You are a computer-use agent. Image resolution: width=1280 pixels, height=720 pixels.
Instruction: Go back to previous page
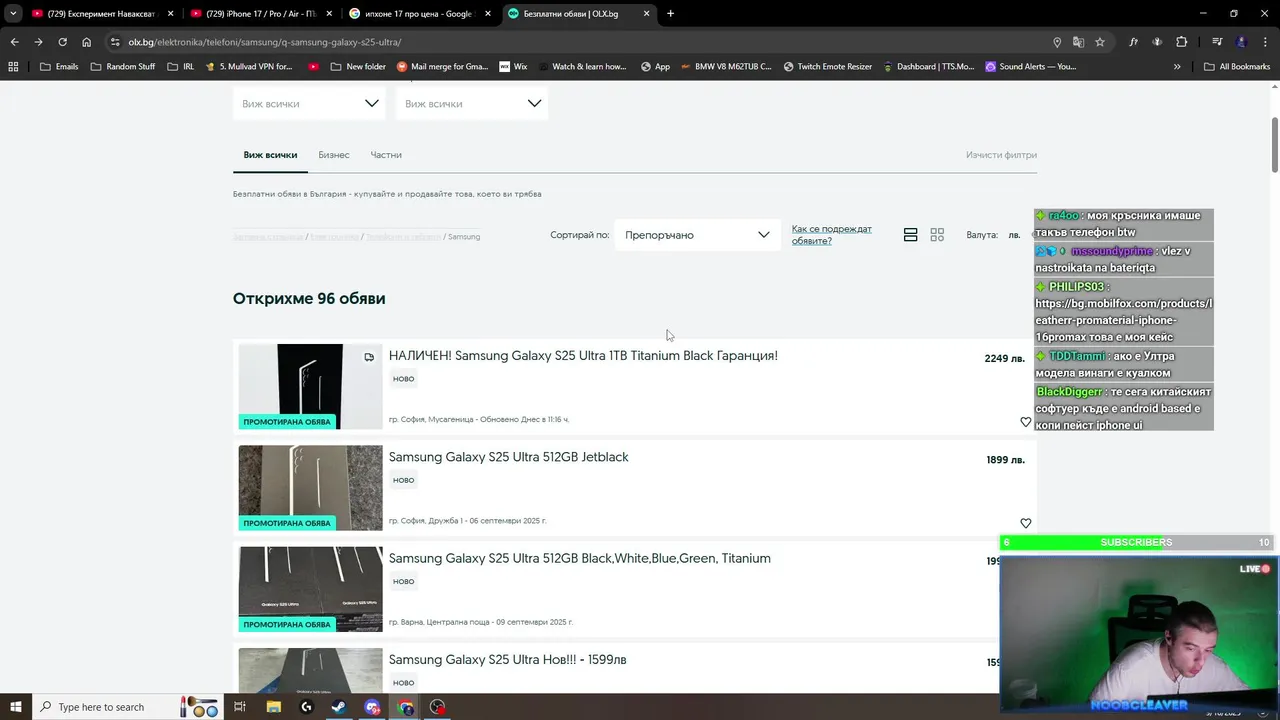point(14,42)
